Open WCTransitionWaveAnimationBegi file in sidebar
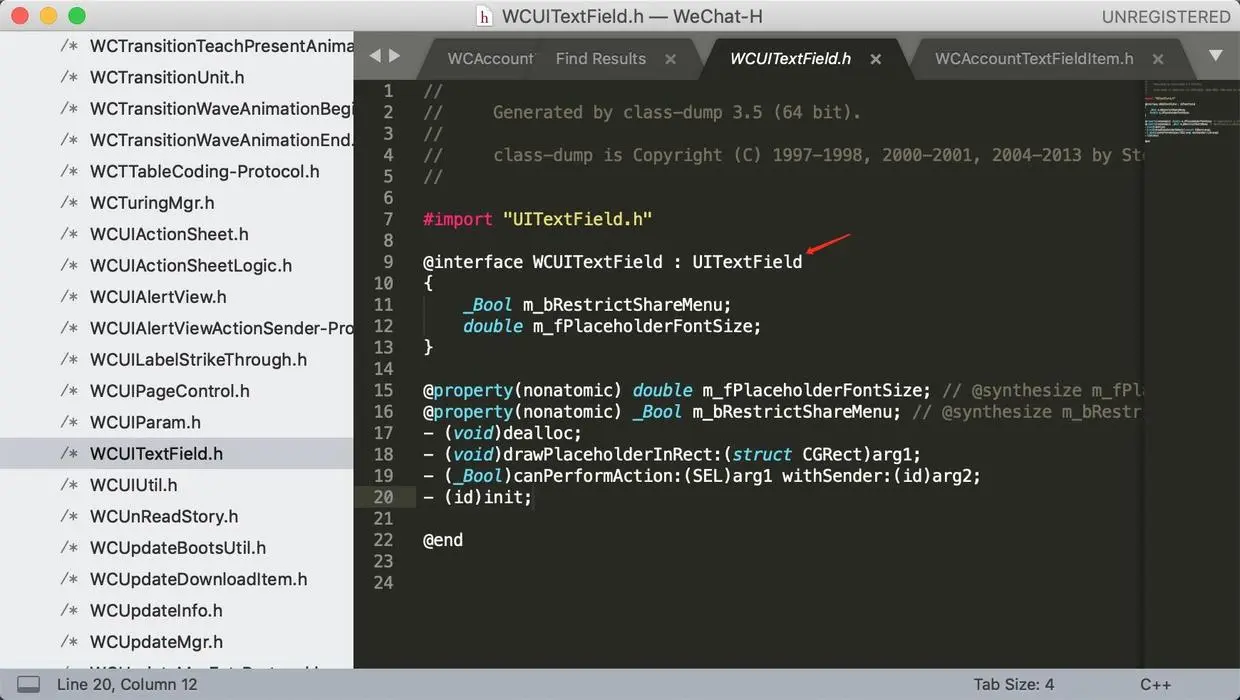Viewport: 1240px width, 700px height. (222, 108)
